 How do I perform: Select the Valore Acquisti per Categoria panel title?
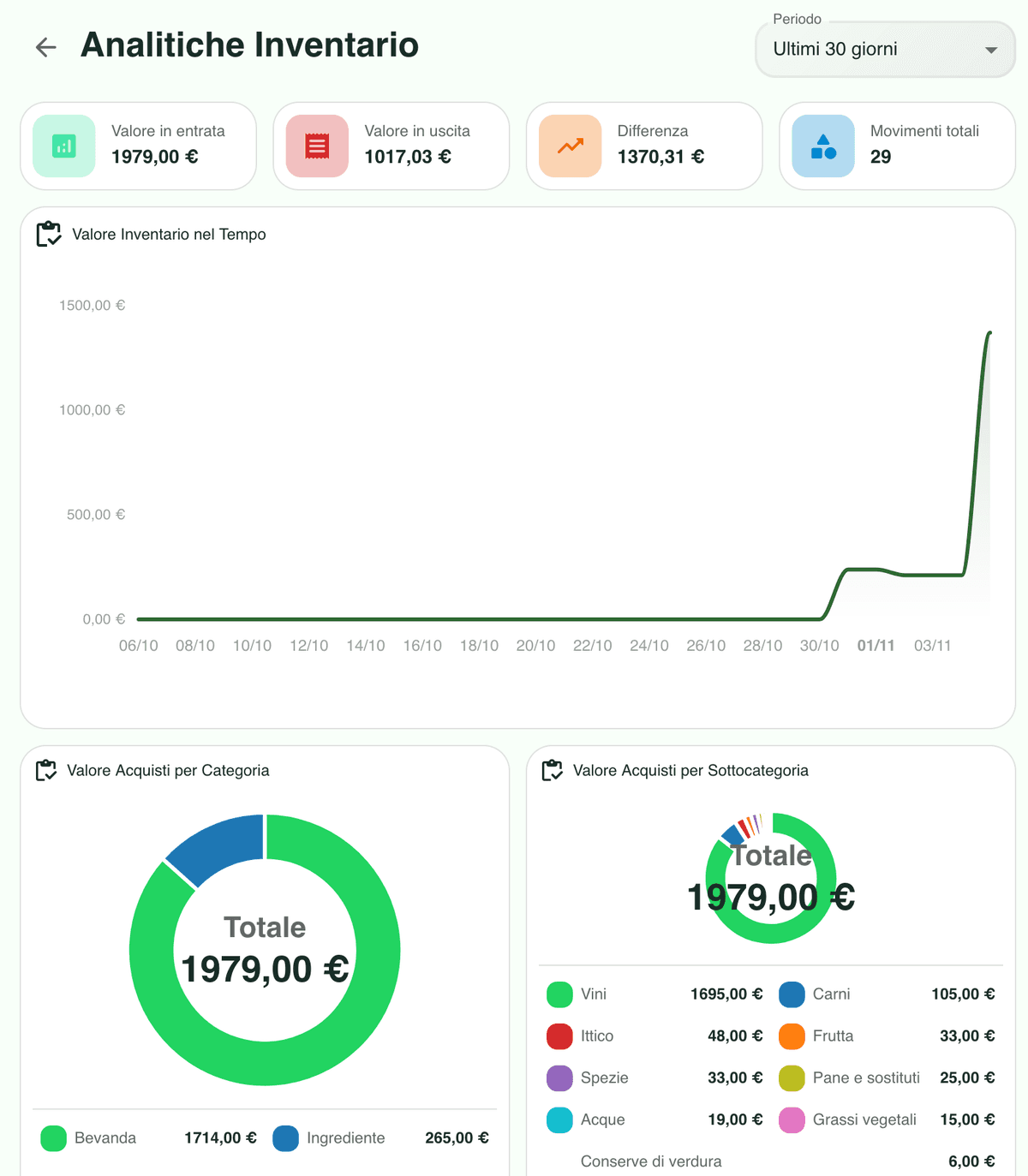(x=169, y=769)
